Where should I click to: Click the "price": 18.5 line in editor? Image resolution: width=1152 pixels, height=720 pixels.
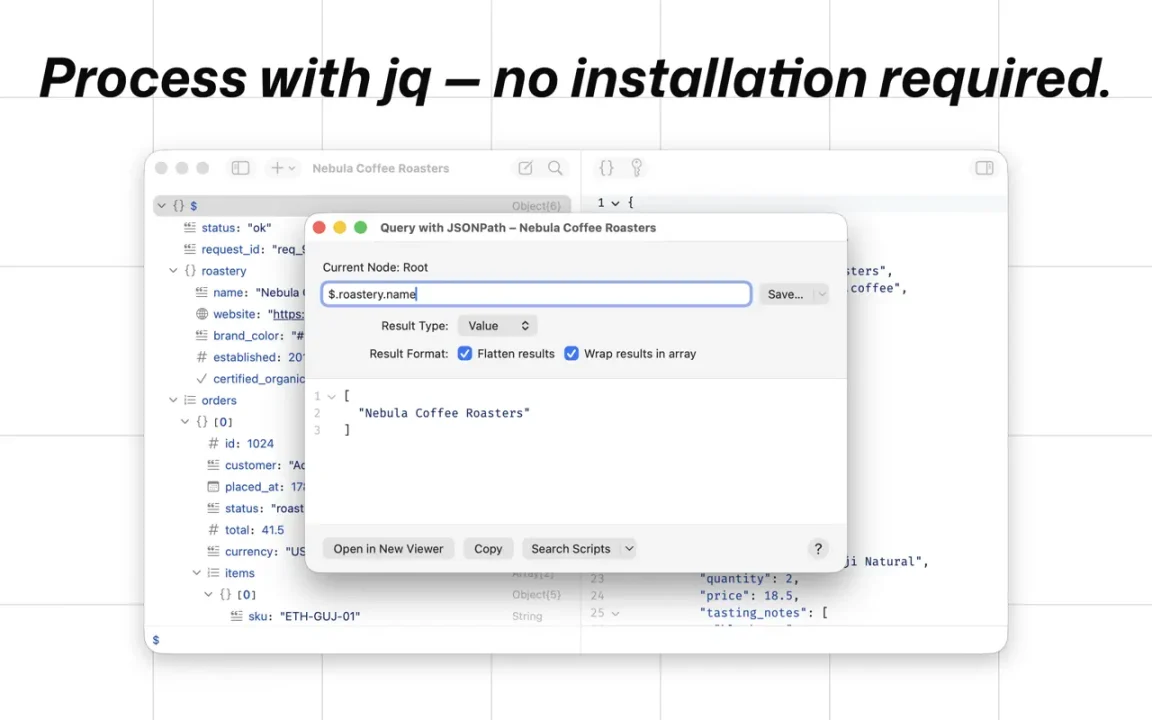[749, 596]
